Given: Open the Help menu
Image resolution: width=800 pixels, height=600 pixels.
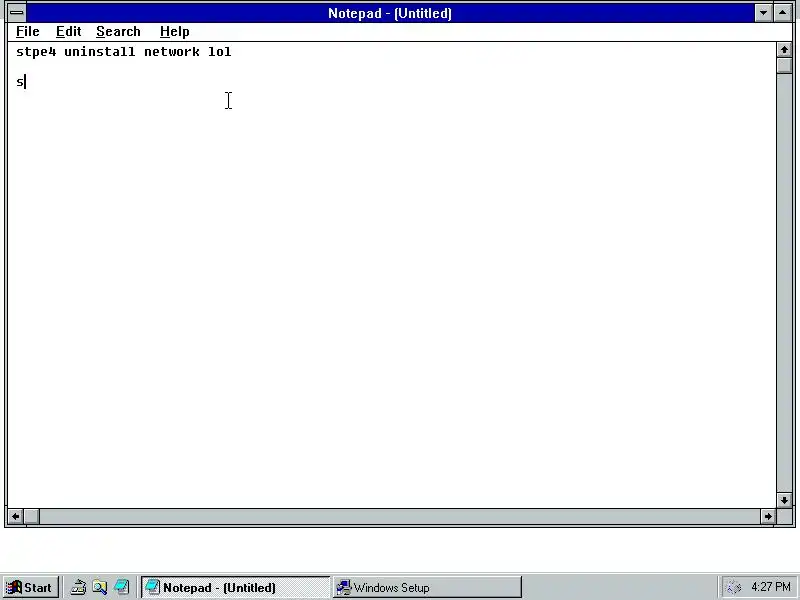Looking at the screenshot, I should (x=174, y=32).
